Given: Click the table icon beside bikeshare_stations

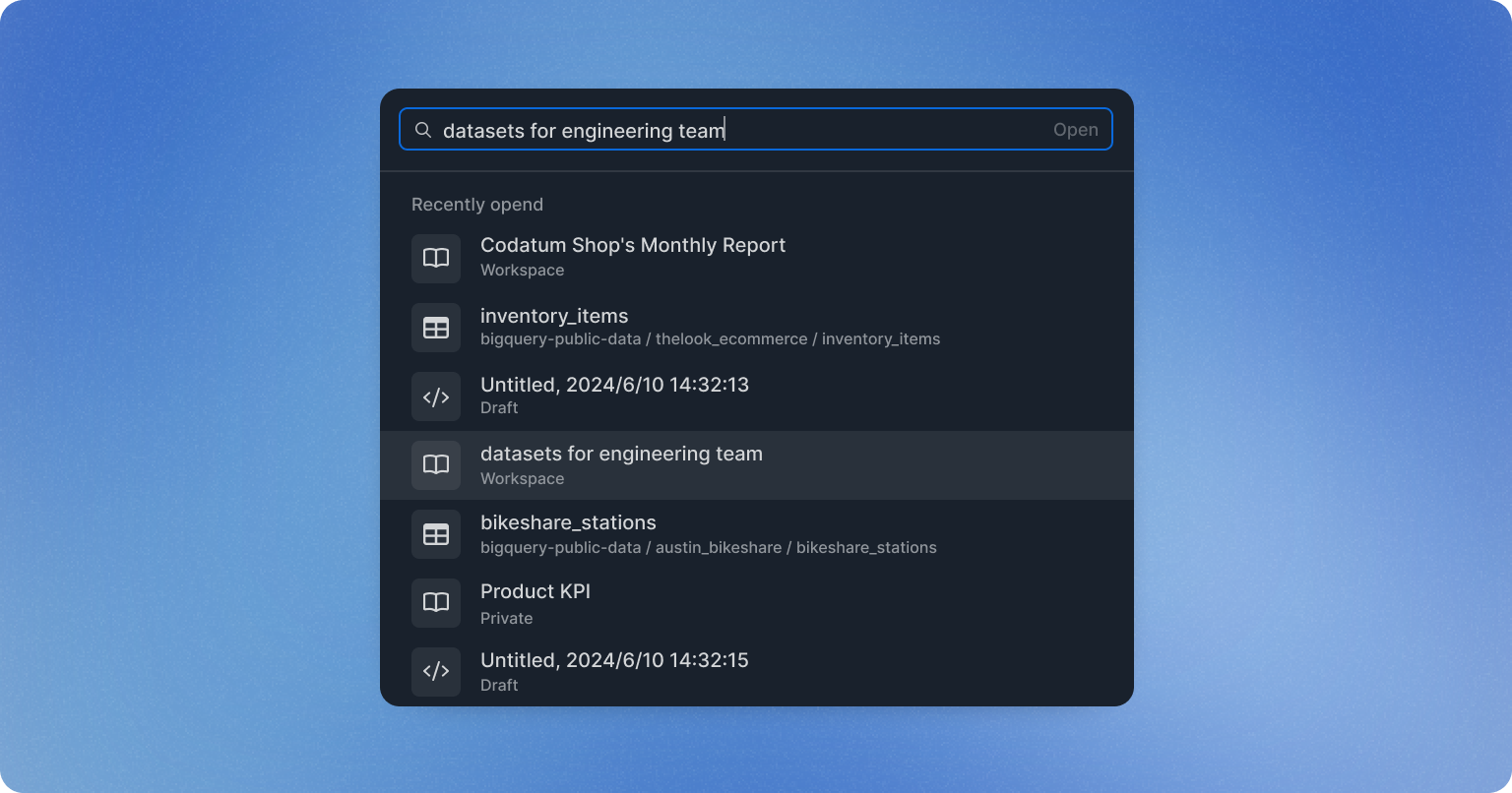Looking at the screenshot, I should click(x=436, y=534).
